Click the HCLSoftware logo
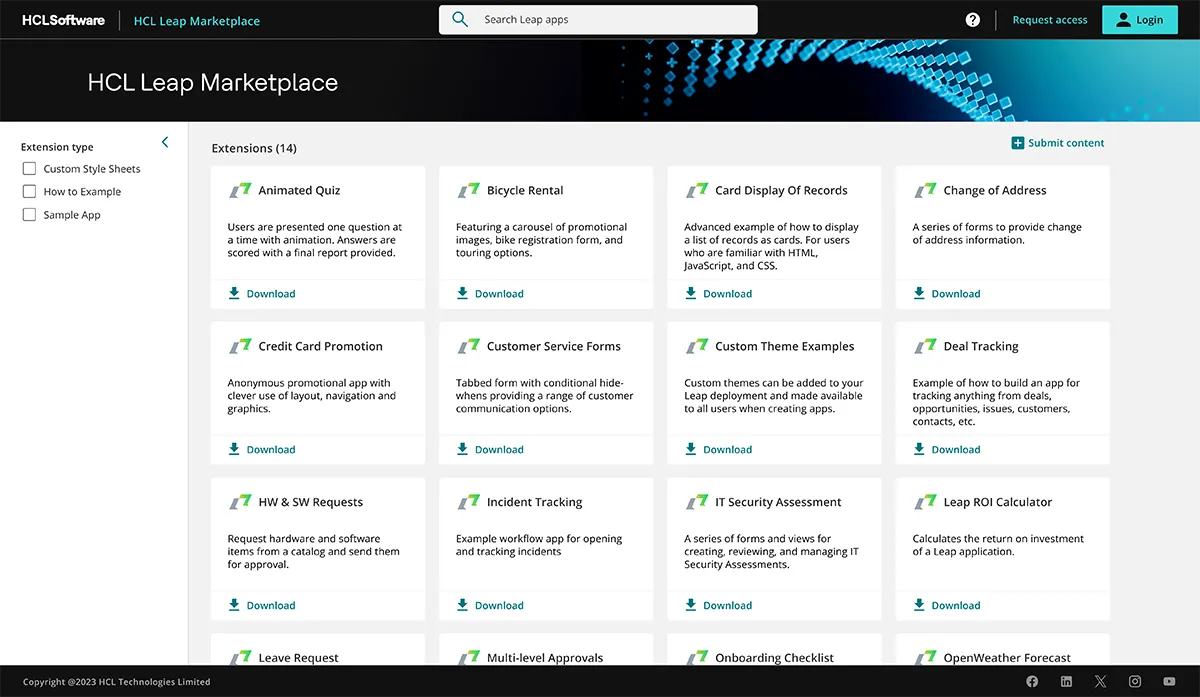 tap(62, 18)
